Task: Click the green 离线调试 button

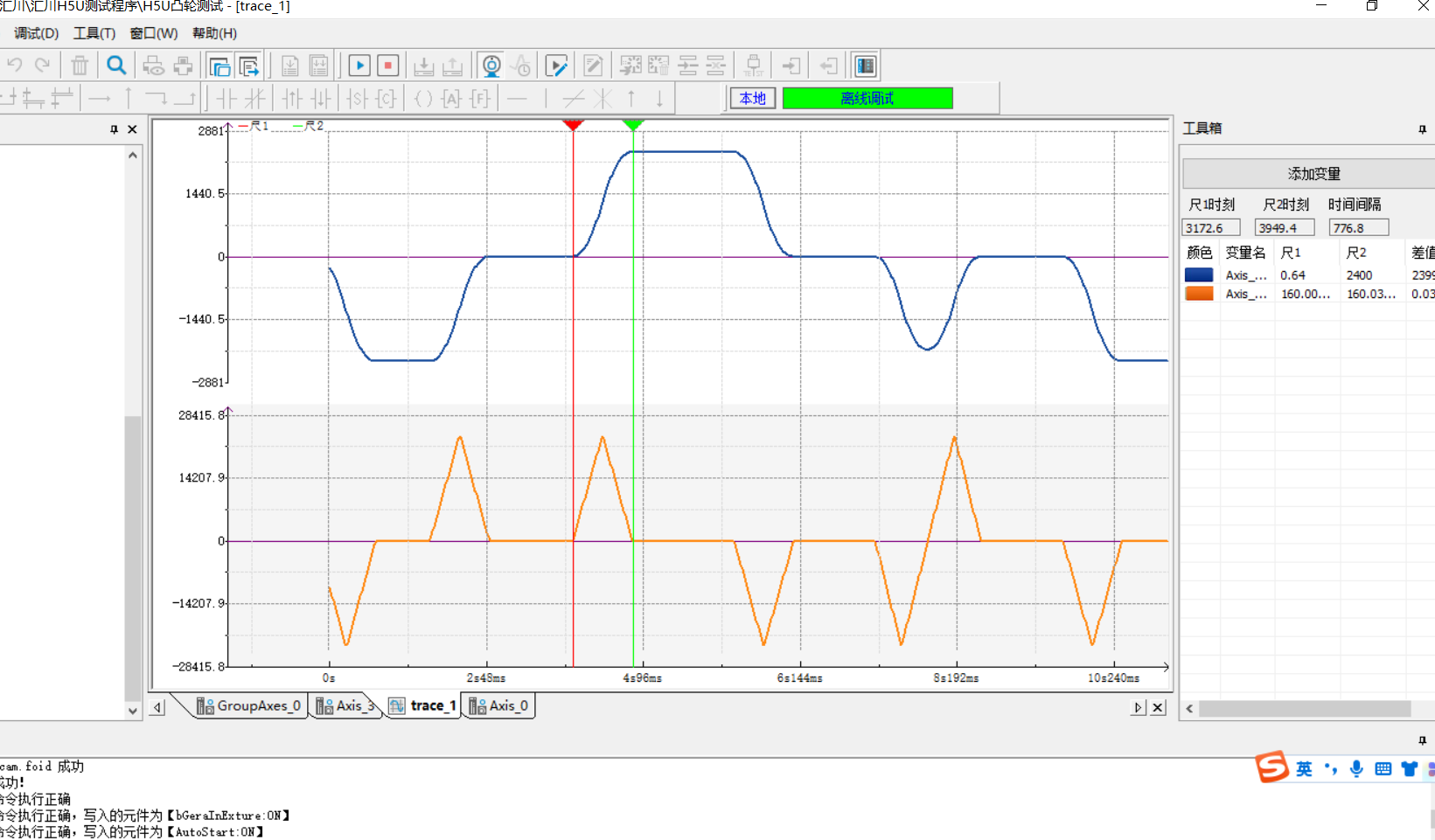Action: (867, 98)
